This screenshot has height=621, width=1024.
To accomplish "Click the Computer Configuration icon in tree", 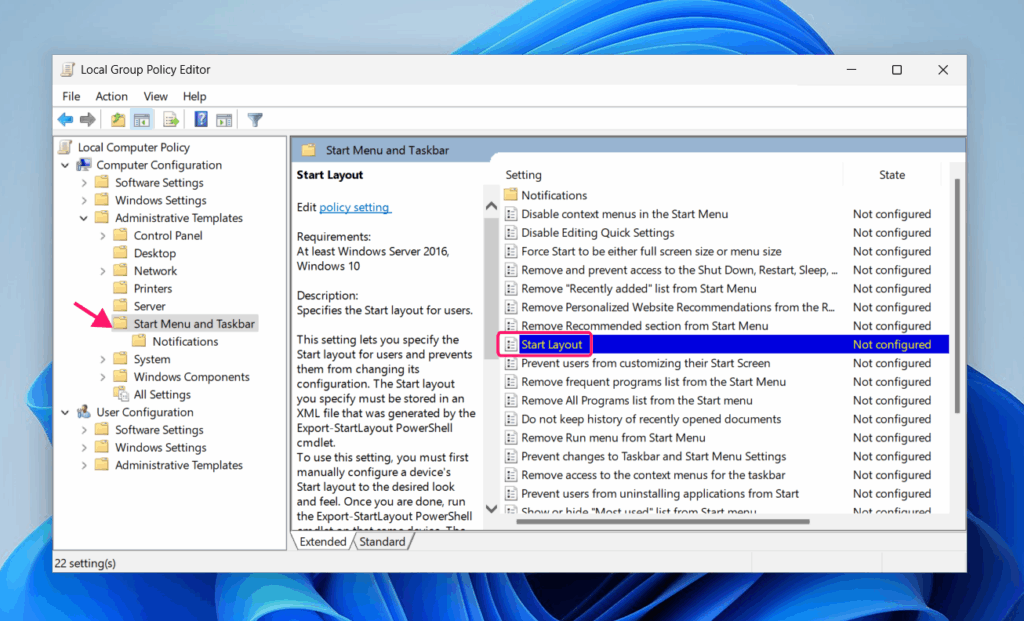I will click(84, 165).
